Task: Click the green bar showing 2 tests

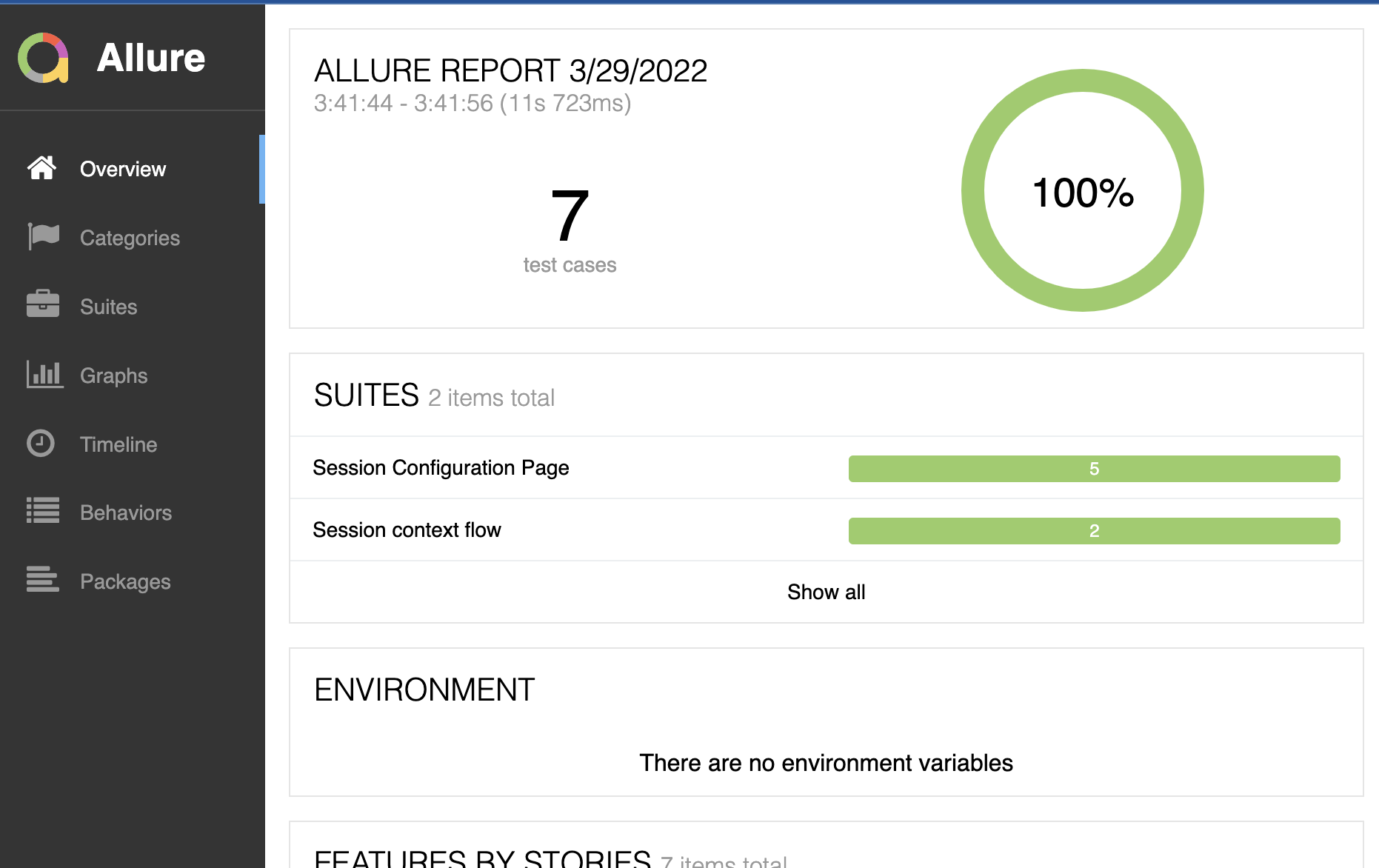Action: tap(1094, 530)
